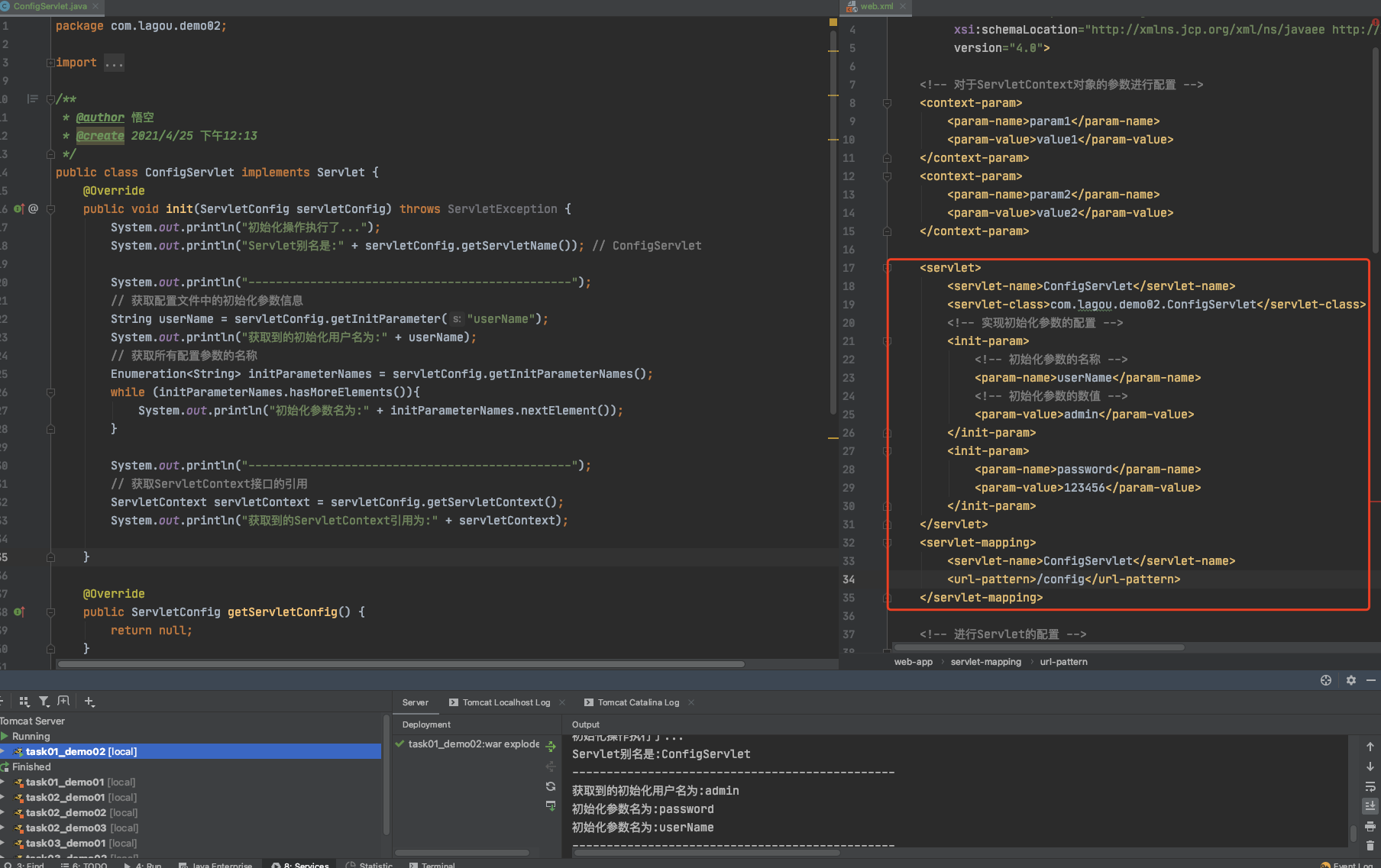Viewport: 1381px width, 868px height.
Task: Click the Deploy All icon beside deployment list
Action: point(551,746)
